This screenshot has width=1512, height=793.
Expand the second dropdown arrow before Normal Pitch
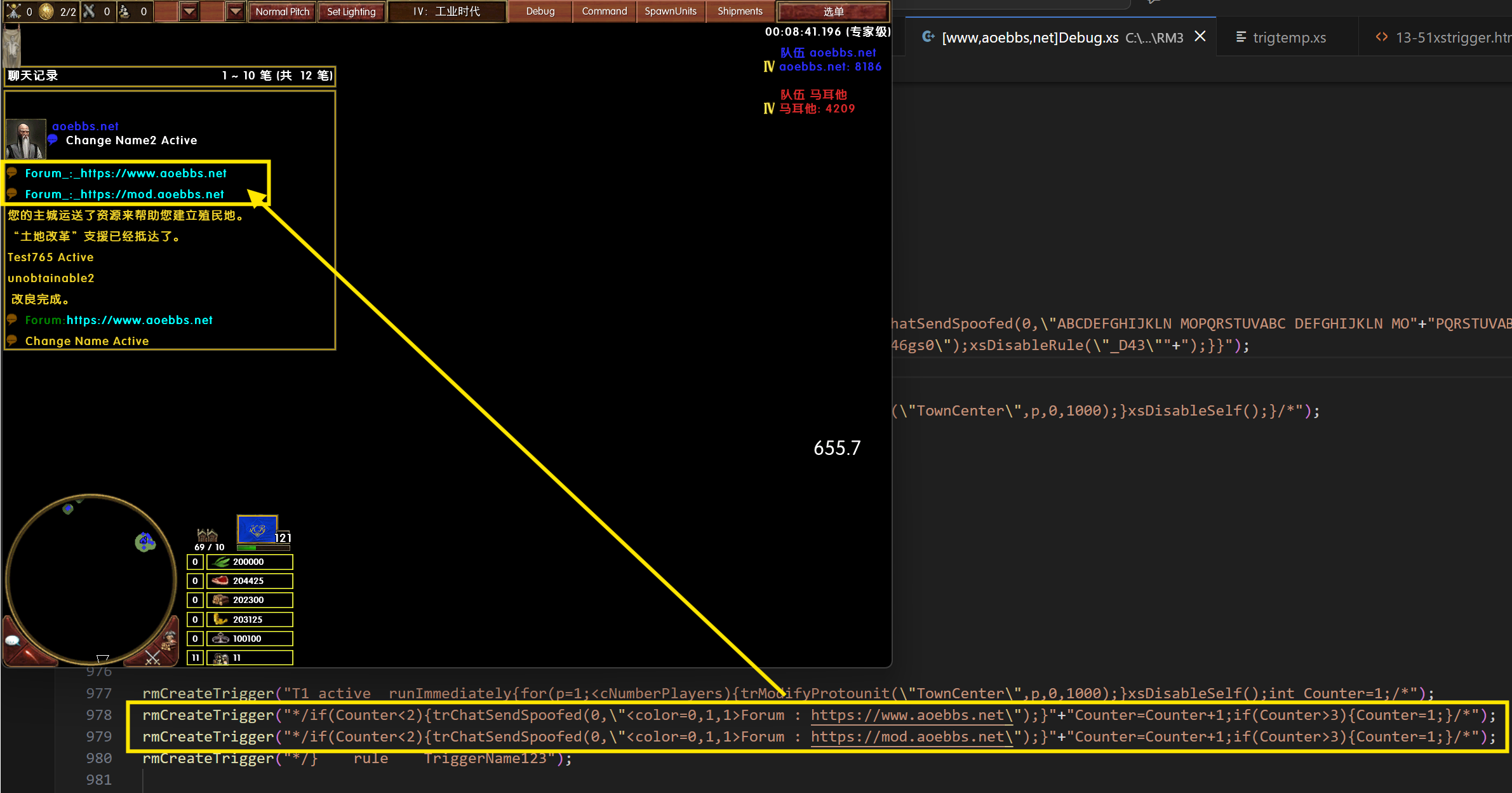[236, 11]
